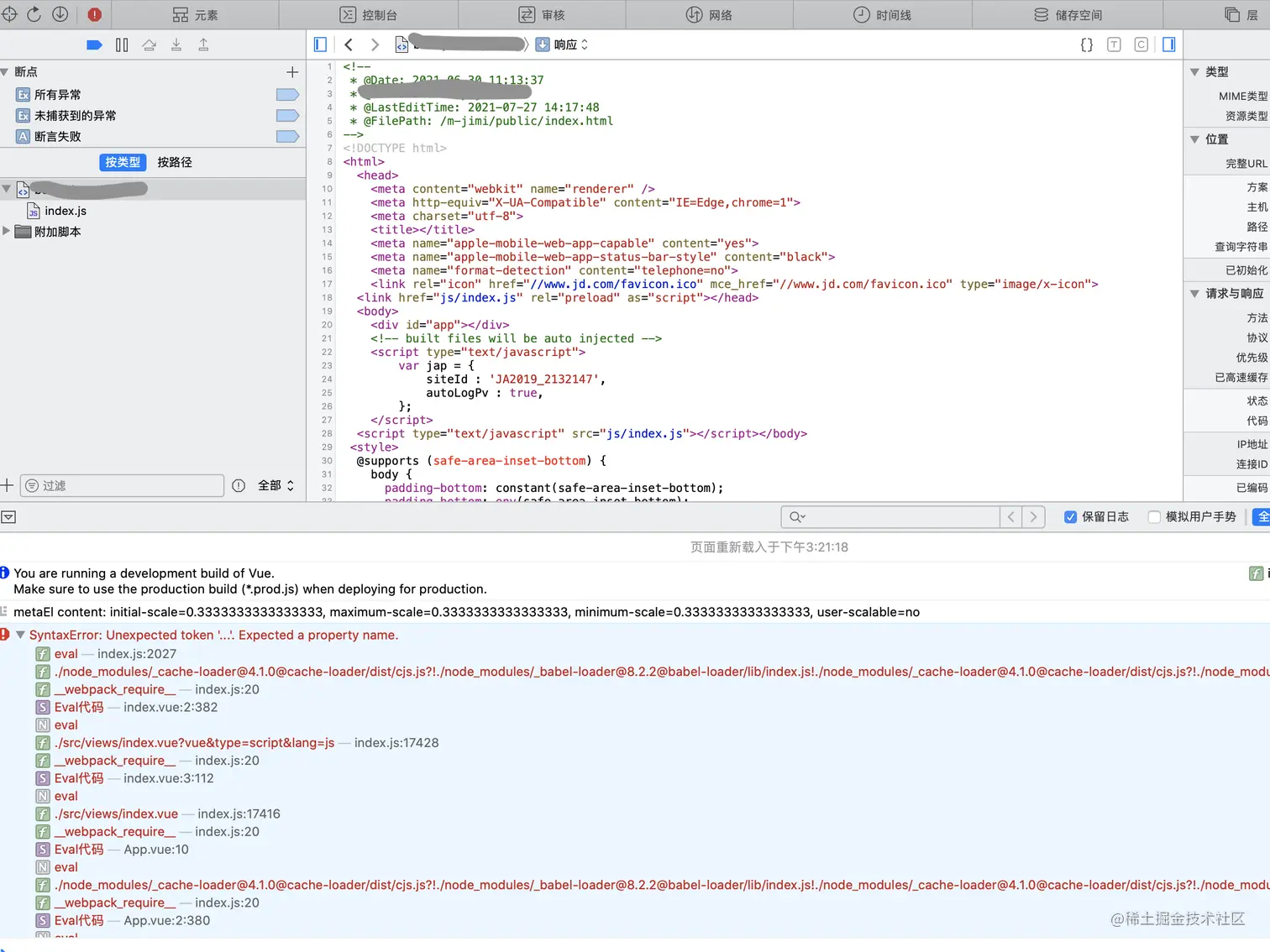
Task: Collapse the redacted document tree node
Action: tap(6, 189)
